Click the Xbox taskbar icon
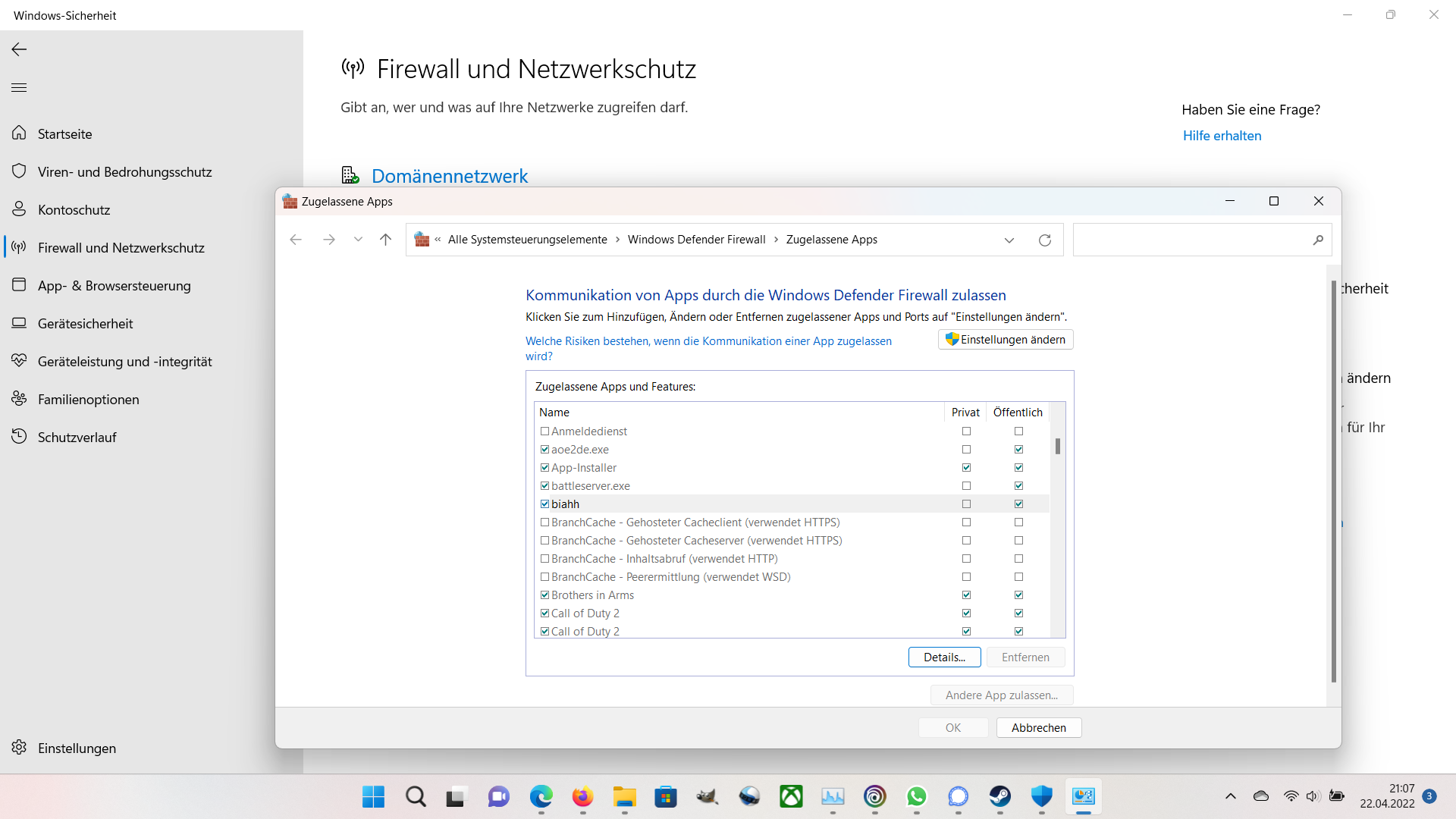 (x=791, y=796)
